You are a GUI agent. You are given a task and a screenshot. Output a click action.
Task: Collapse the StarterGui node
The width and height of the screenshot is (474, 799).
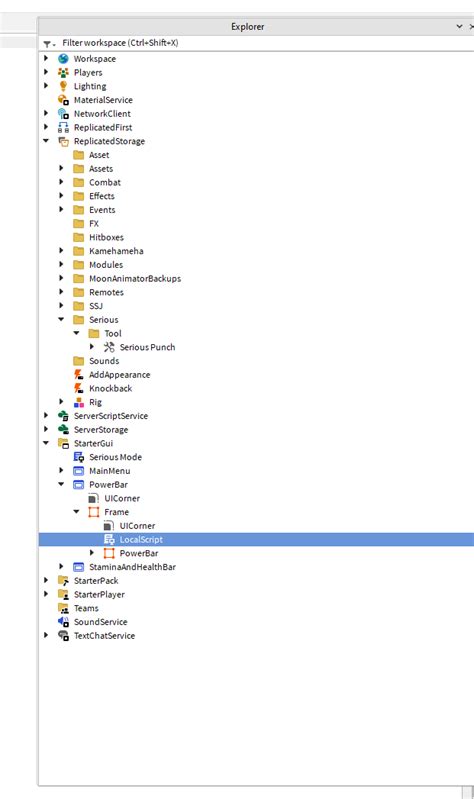pos(46,443)
